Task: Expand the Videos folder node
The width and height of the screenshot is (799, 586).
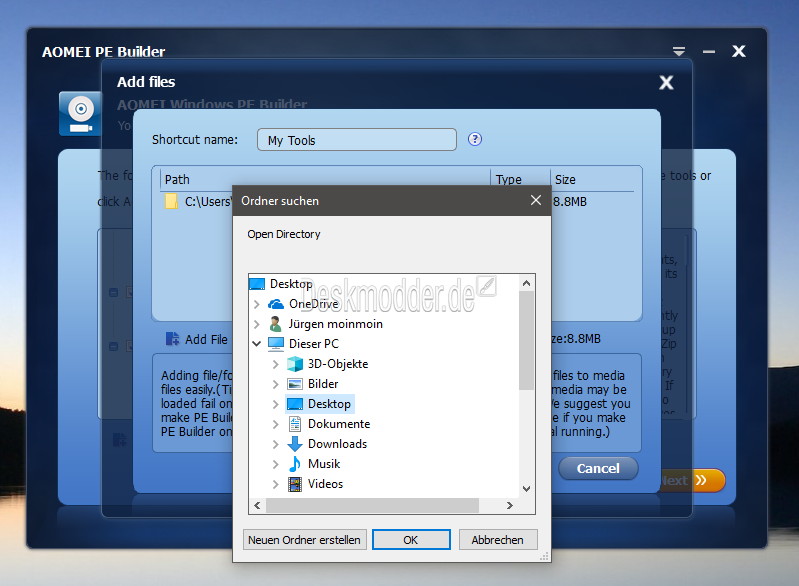Action: point(276,484)
